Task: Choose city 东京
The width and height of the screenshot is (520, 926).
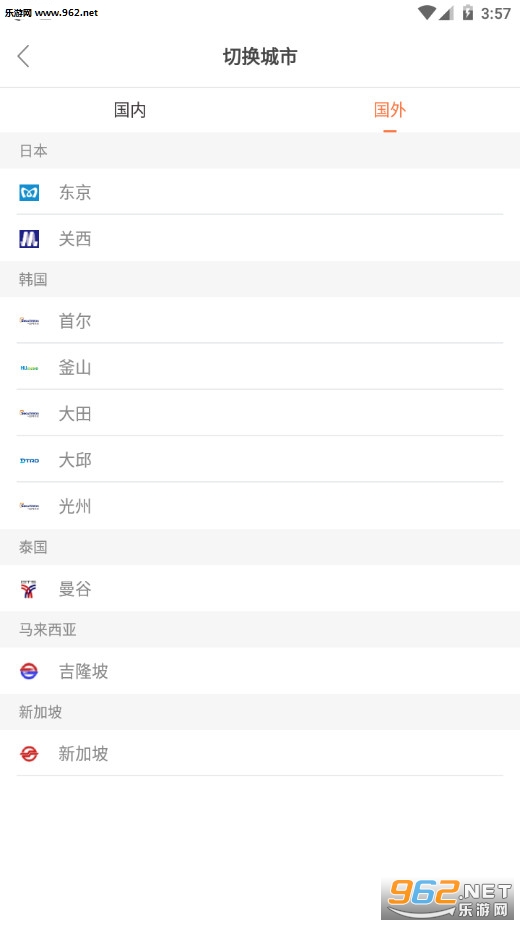Action: (260, 192)
